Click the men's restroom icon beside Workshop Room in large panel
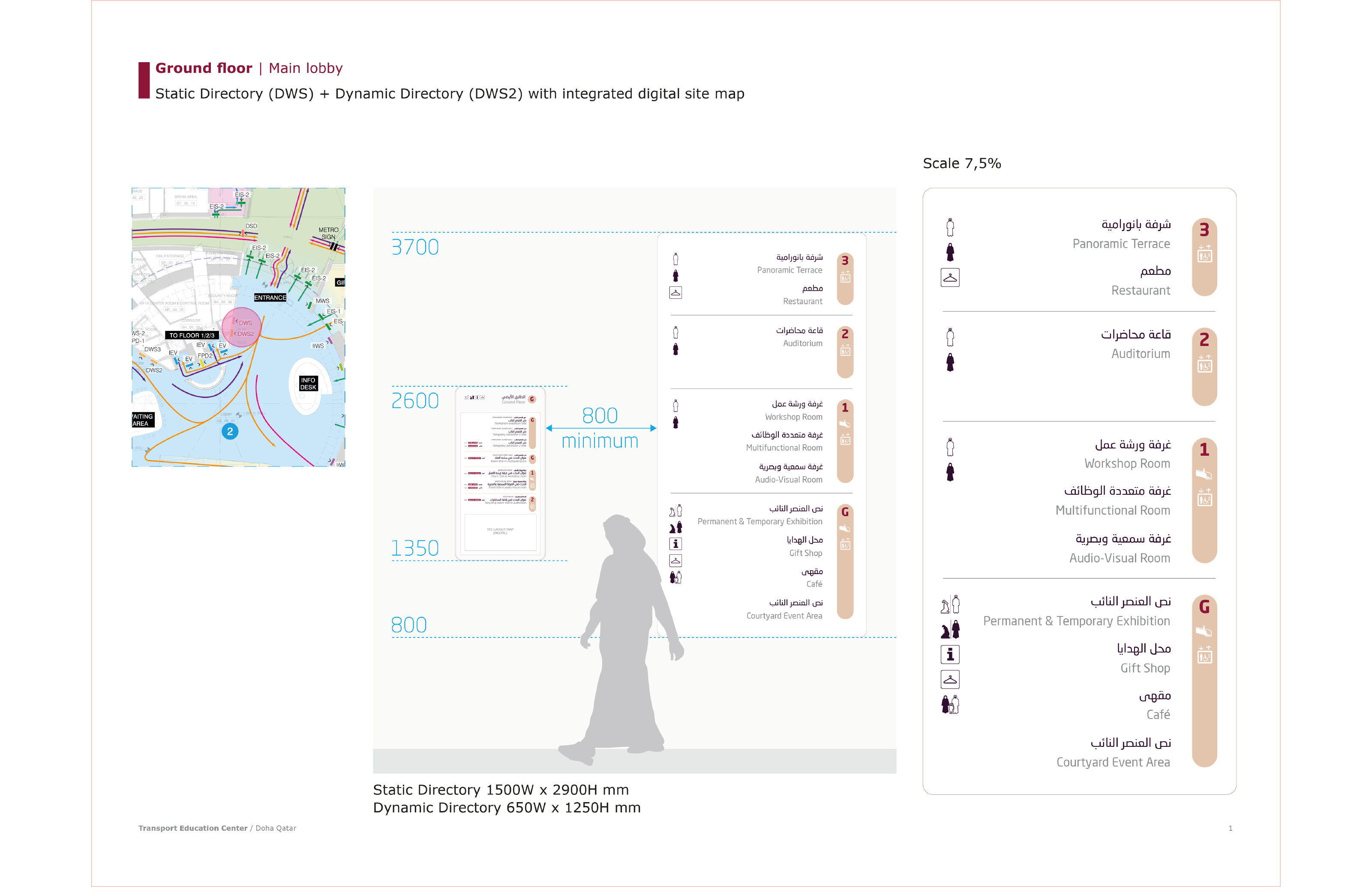The image size is (1372, 887). (x=950, y=448)
